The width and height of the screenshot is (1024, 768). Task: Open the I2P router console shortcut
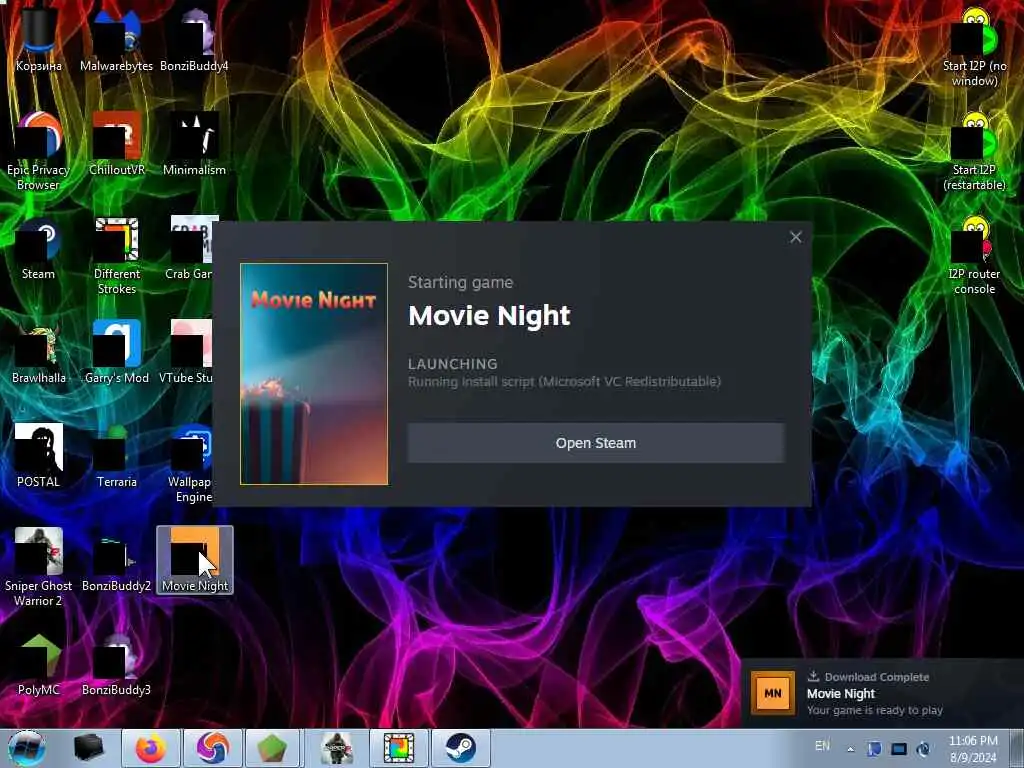(x=974, y=255)
